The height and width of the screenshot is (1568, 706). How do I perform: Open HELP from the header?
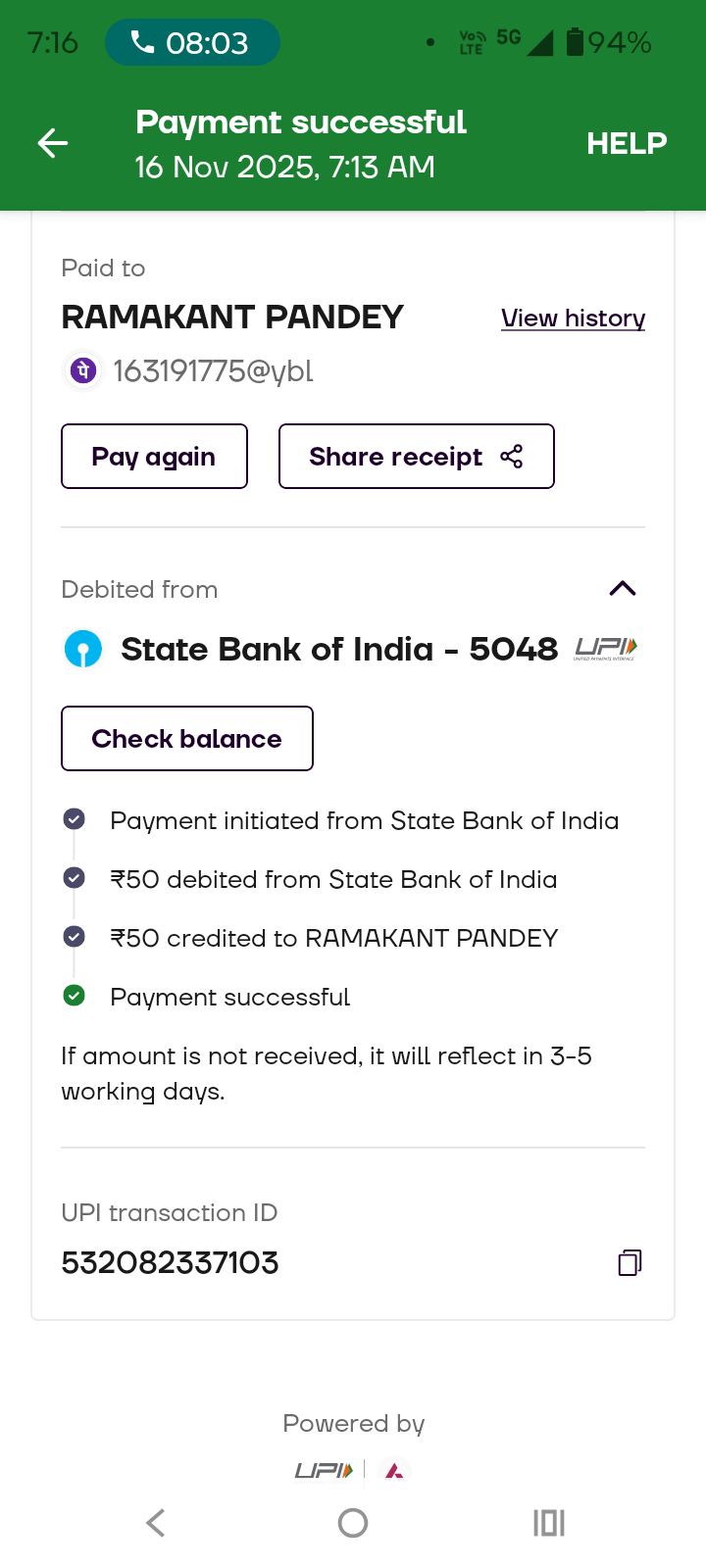click(x=627, y=144)
